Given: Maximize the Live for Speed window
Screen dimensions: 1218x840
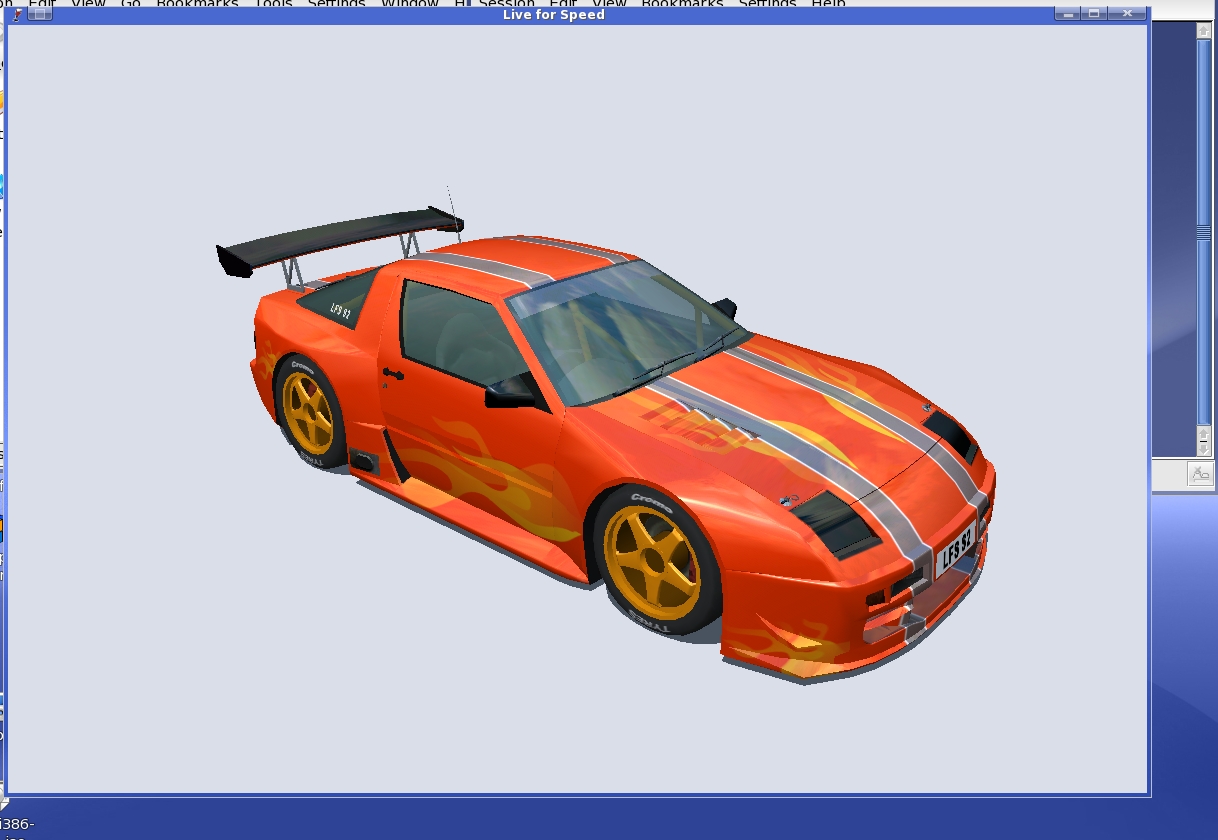Looking at the screenshot, I should click(1094, 14).
